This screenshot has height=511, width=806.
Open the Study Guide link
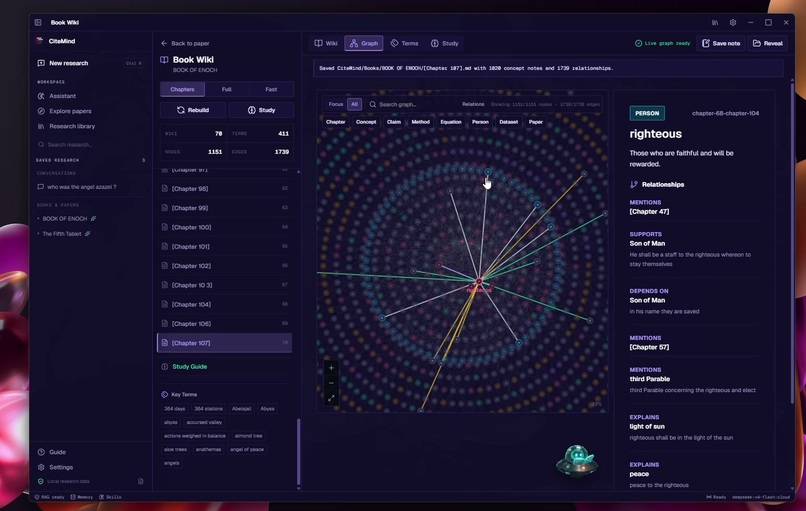point(189,367)
